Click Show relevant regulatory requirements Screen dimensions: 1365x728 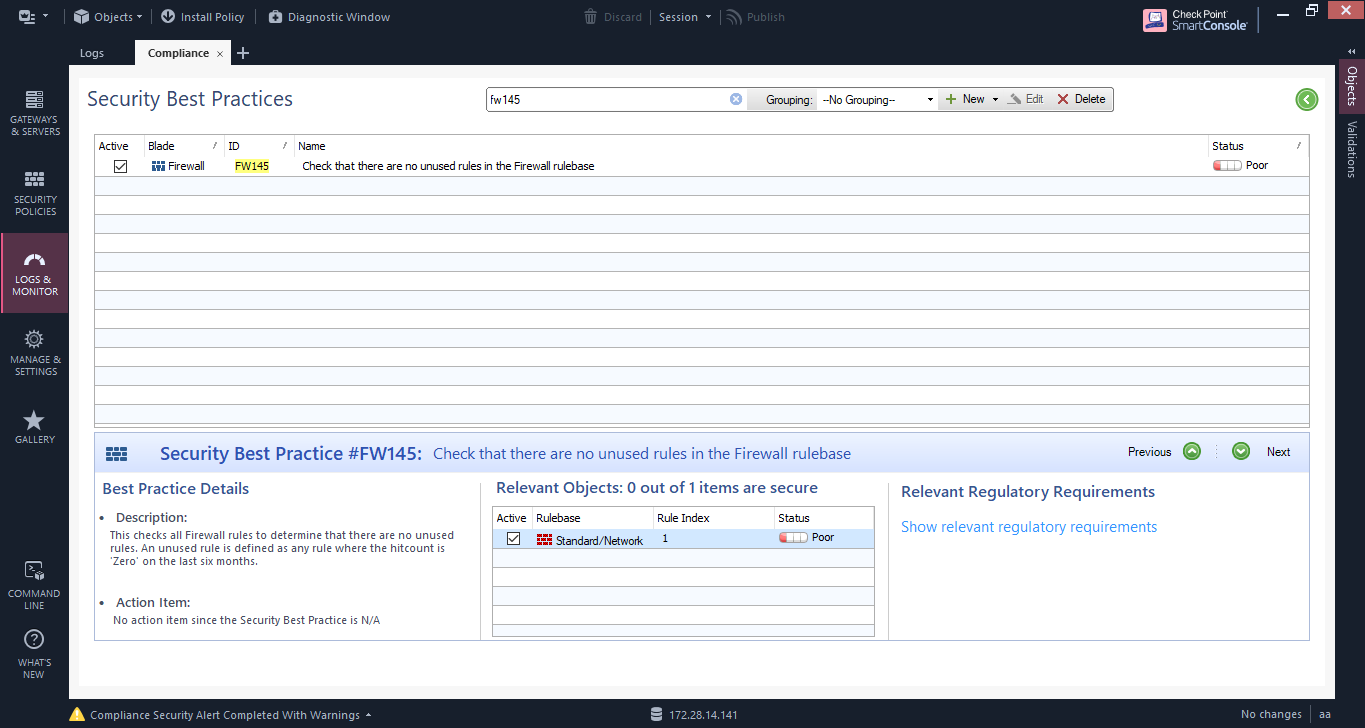coord(1029,526)
